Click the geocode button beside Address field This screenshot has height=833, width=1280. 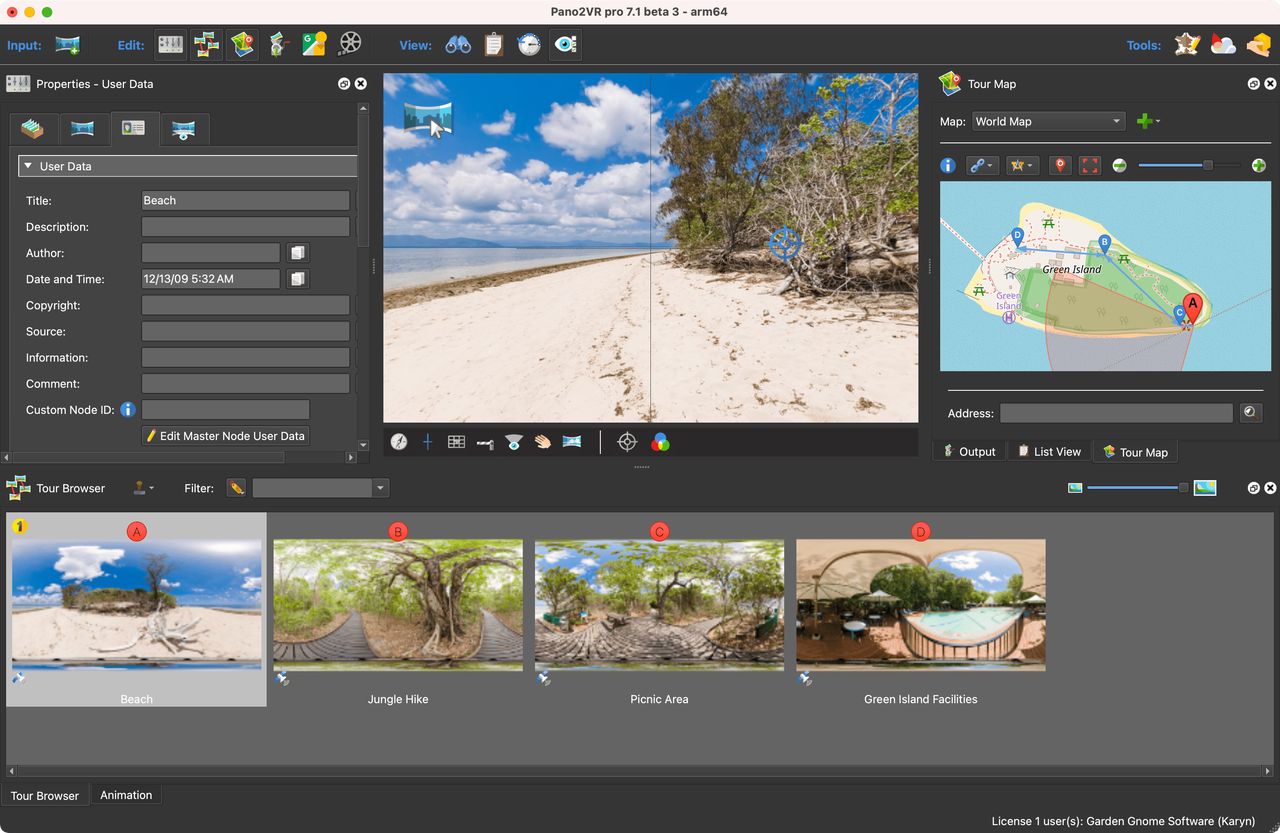pyautogui.click(x=1250, y=412)
